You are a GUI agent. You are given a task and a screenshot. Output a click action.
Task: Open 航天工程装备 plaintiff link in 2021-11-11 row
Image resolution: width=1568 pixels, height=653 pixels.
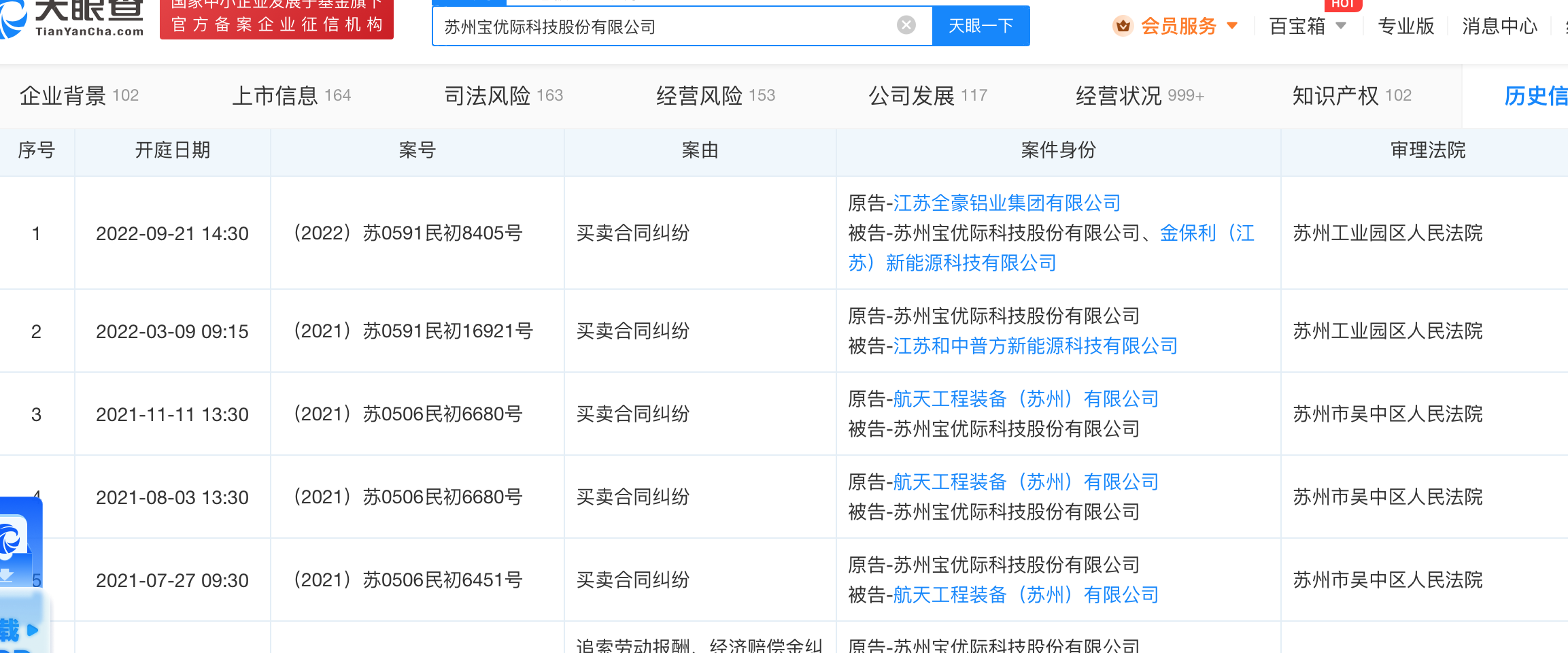tap(1025, 399)
